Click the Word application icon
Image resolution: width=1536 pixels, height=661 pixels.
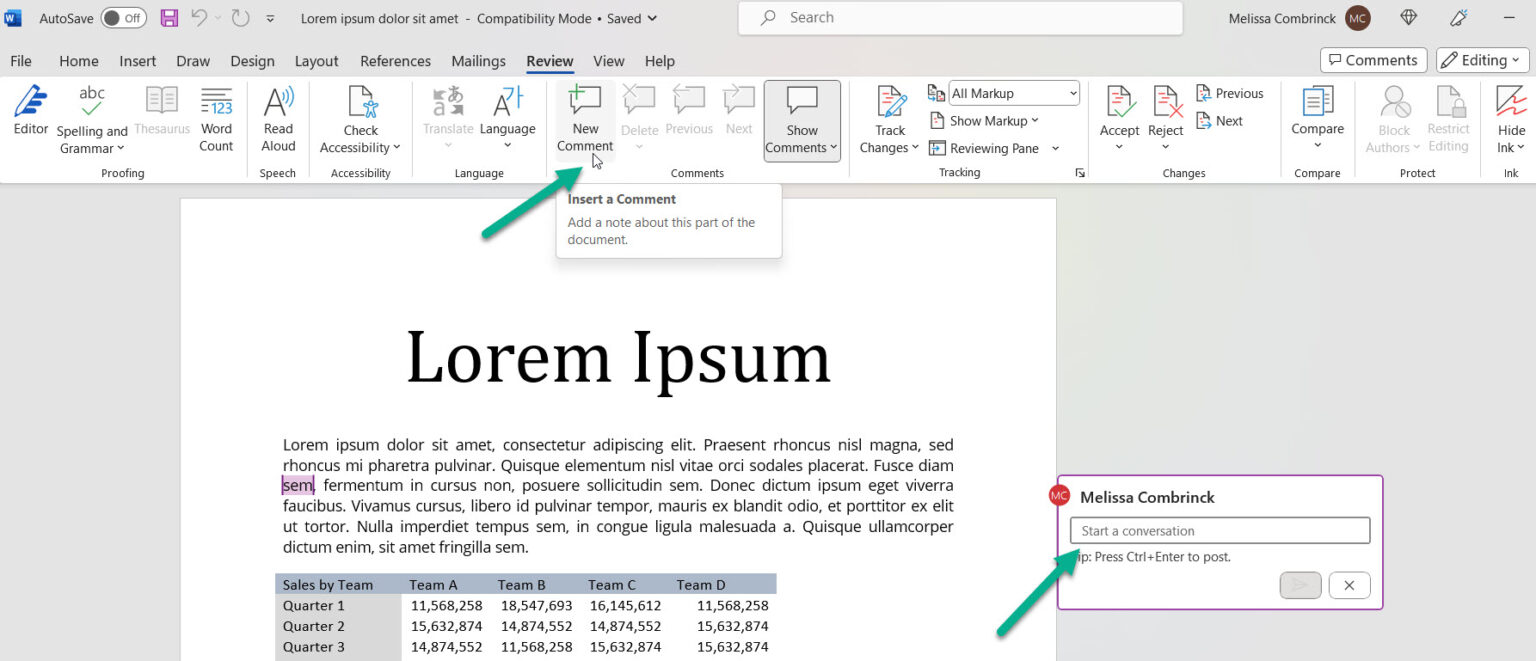(x=13, y=18)
